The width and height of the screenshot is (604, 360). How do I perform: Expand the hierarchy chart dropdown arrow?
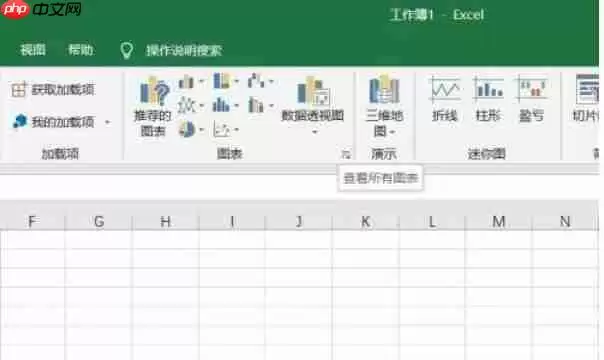pyautogui.click(x=236, y=81)
